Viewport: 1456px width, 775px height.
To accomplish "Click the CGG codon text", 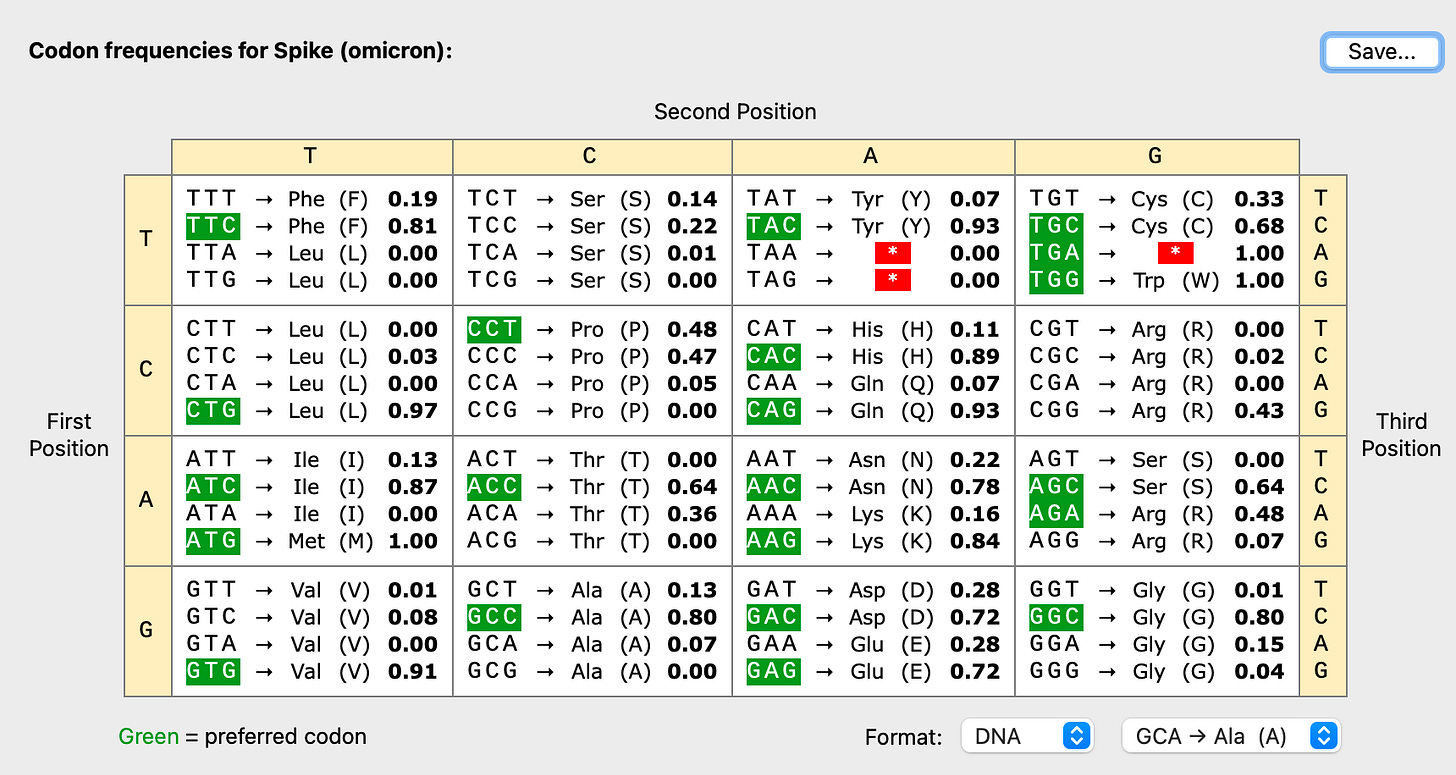I will point(1054,410).
